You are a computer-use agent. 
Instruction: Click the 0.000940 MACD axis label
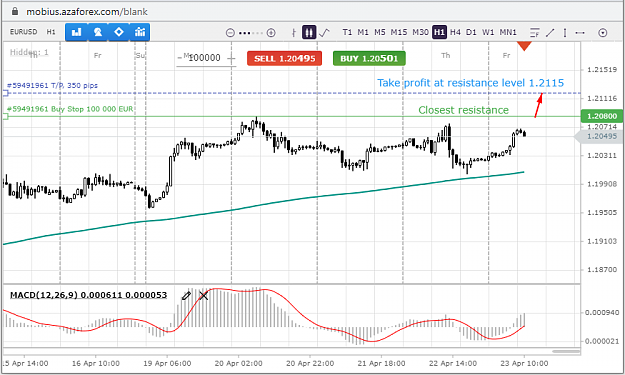click(602, 312)
